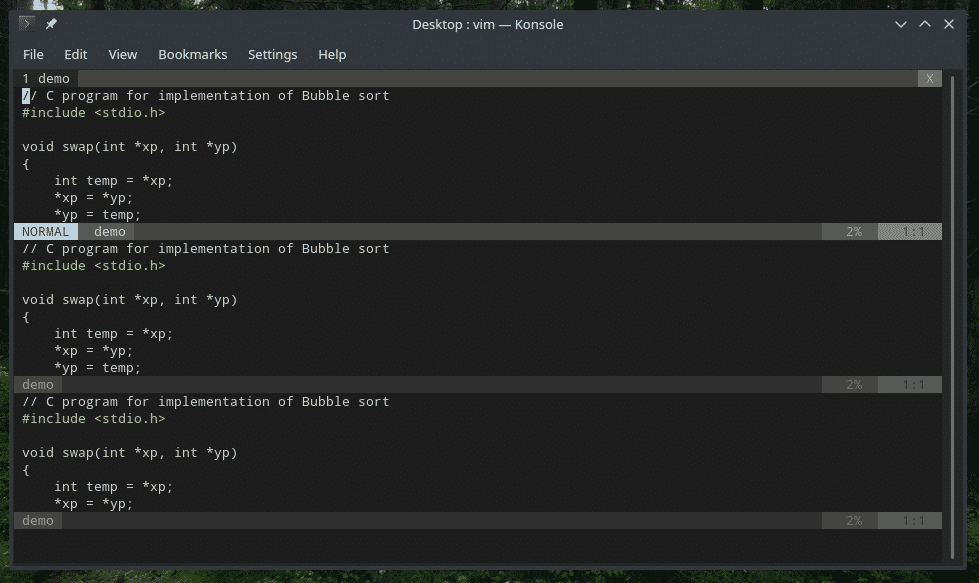This screenshot has height=583, width=979.
Task: Click '#include <stdio.h>' in bottom split
Action: pos(94,419)
